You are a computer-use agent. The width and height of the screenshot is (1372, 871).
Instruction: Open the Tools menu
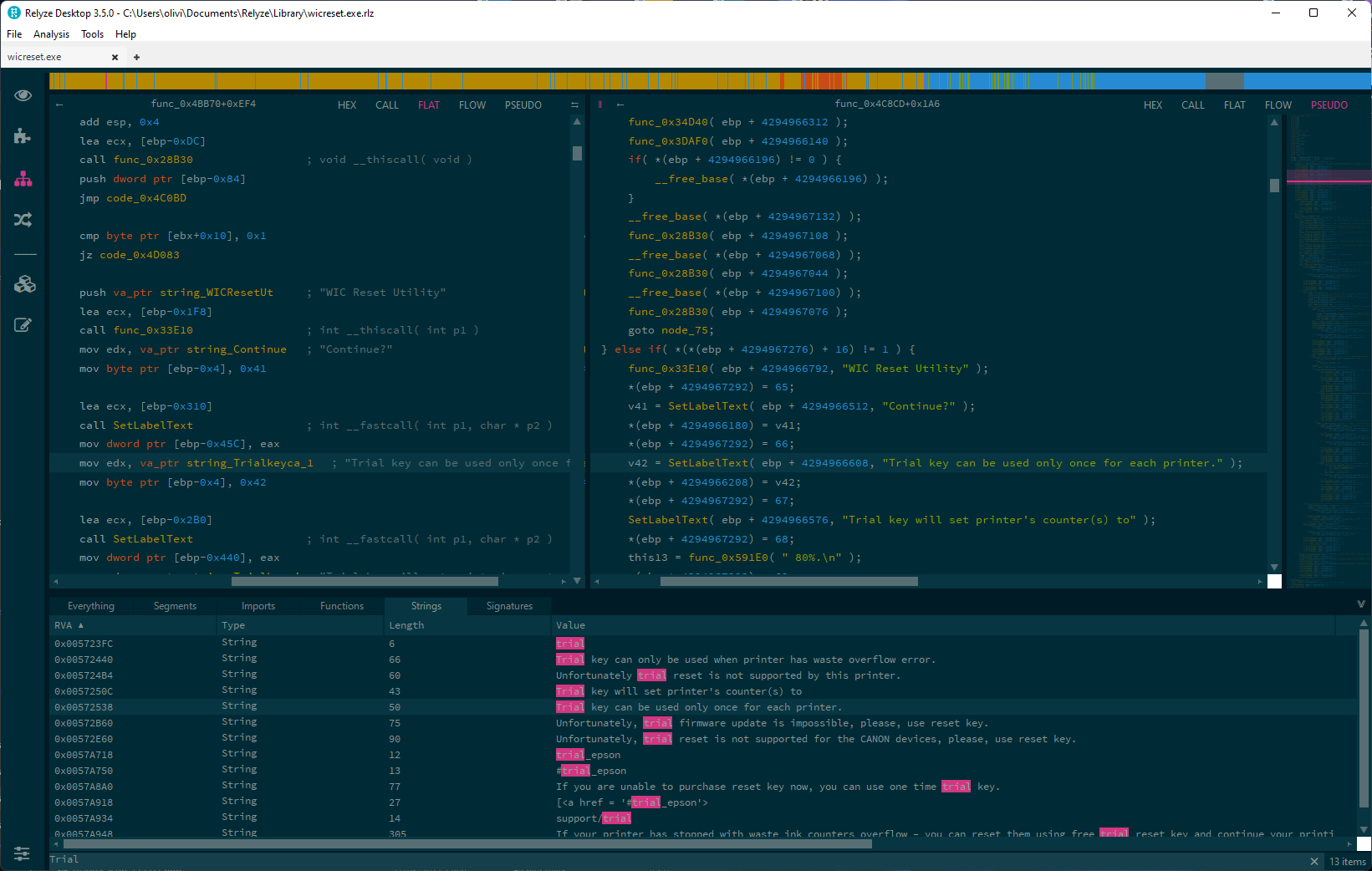tap(92, 34)
